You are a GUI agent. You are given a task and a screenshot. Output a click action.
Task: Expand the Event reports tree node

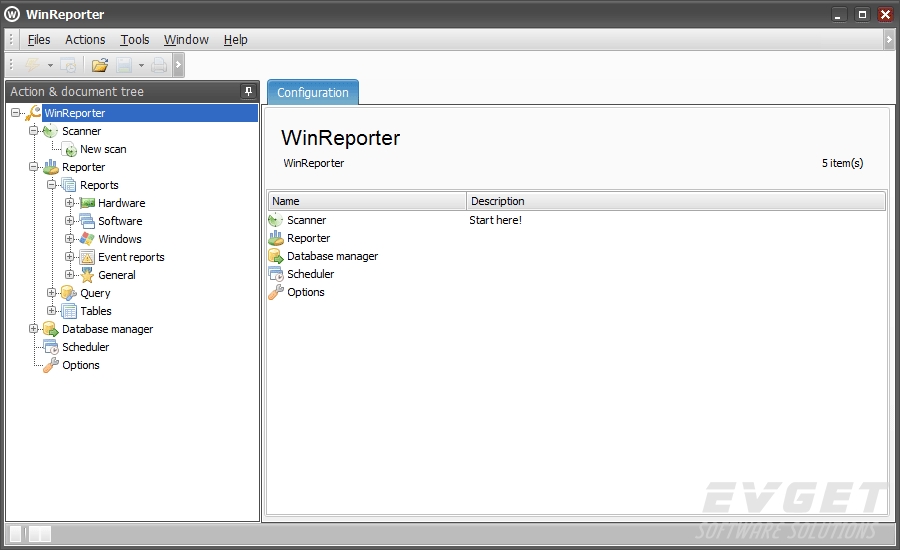(69, 256)
